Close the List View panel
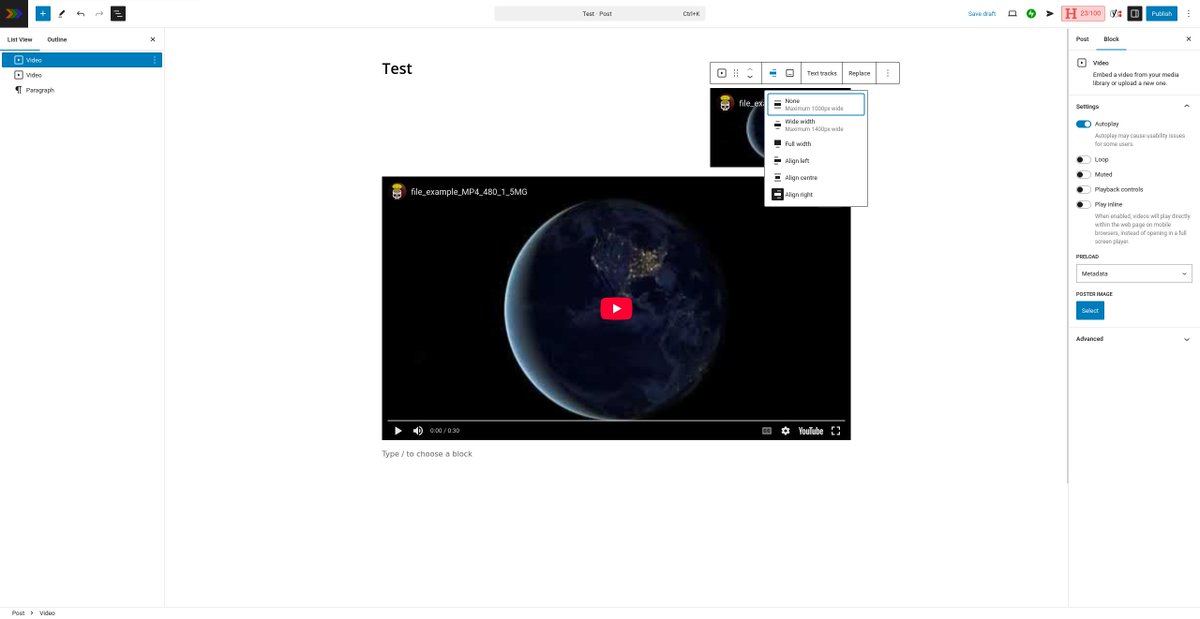This screenshot has width=1200, height=619. tap(153, 39)
